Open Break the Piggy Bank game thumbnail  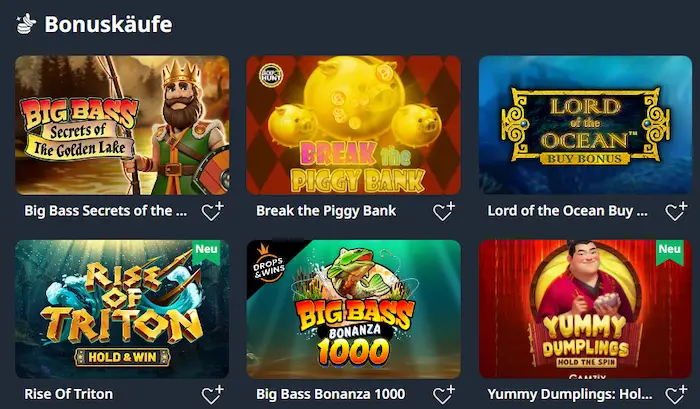point(354,125)
